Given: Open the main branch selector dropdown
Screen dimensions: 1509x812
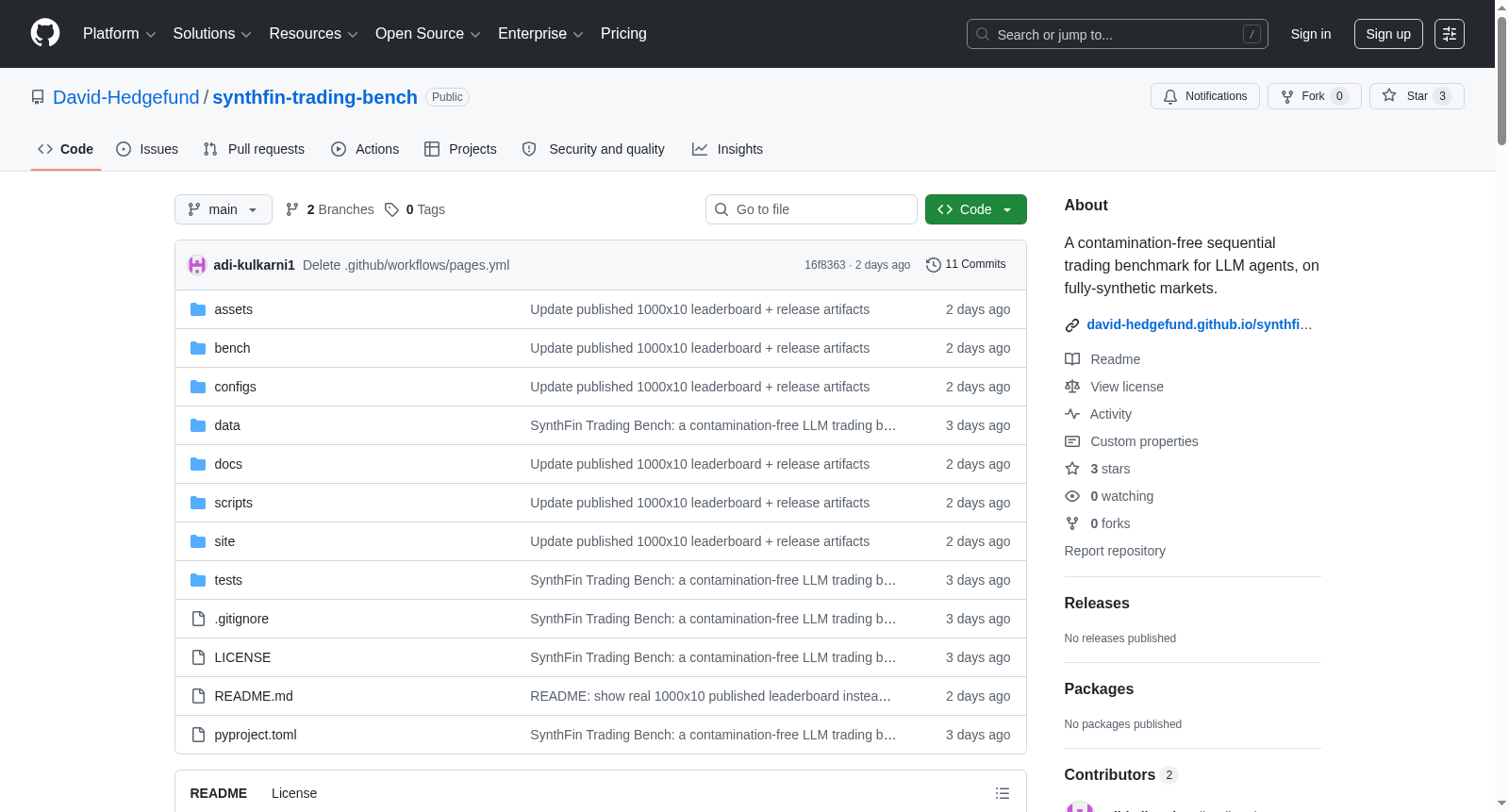Looking at the screenshot, I should click(224, 209).
